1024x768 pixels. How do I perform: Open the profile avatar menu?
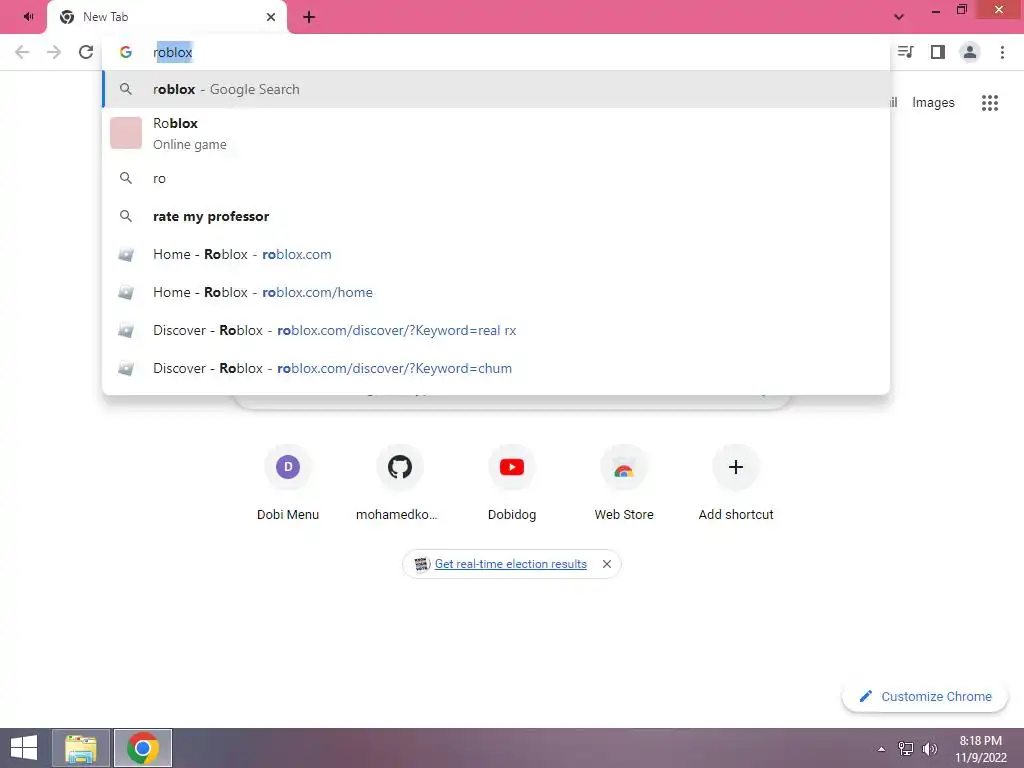[970, 52]
